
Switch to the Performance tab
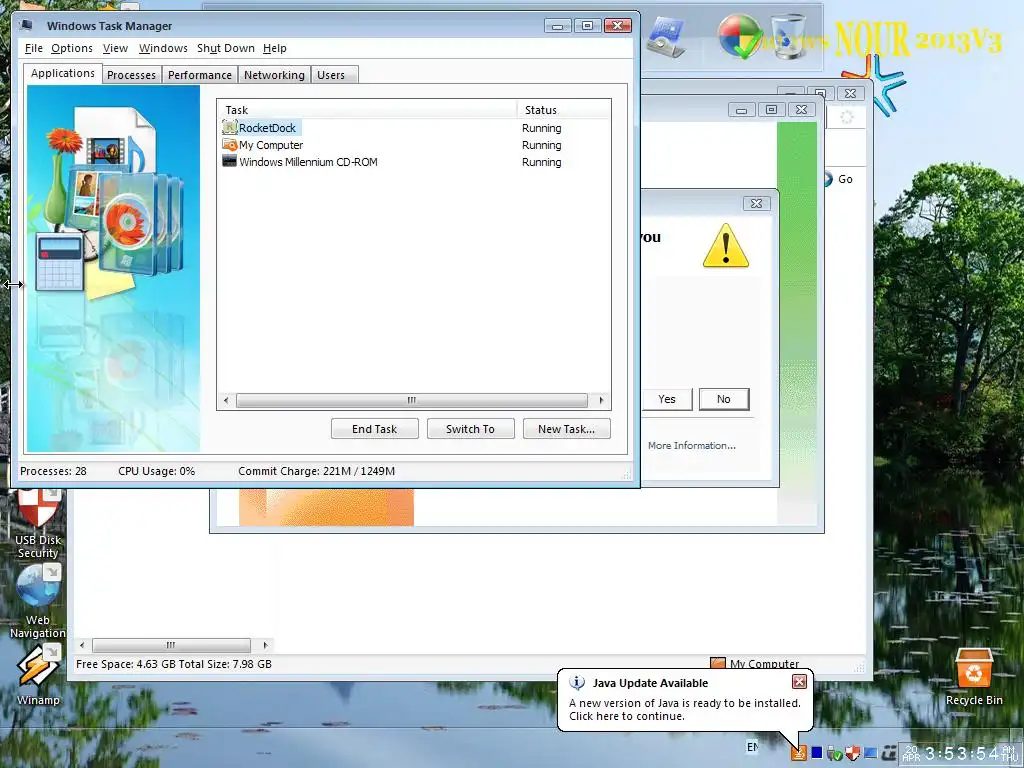199,75
